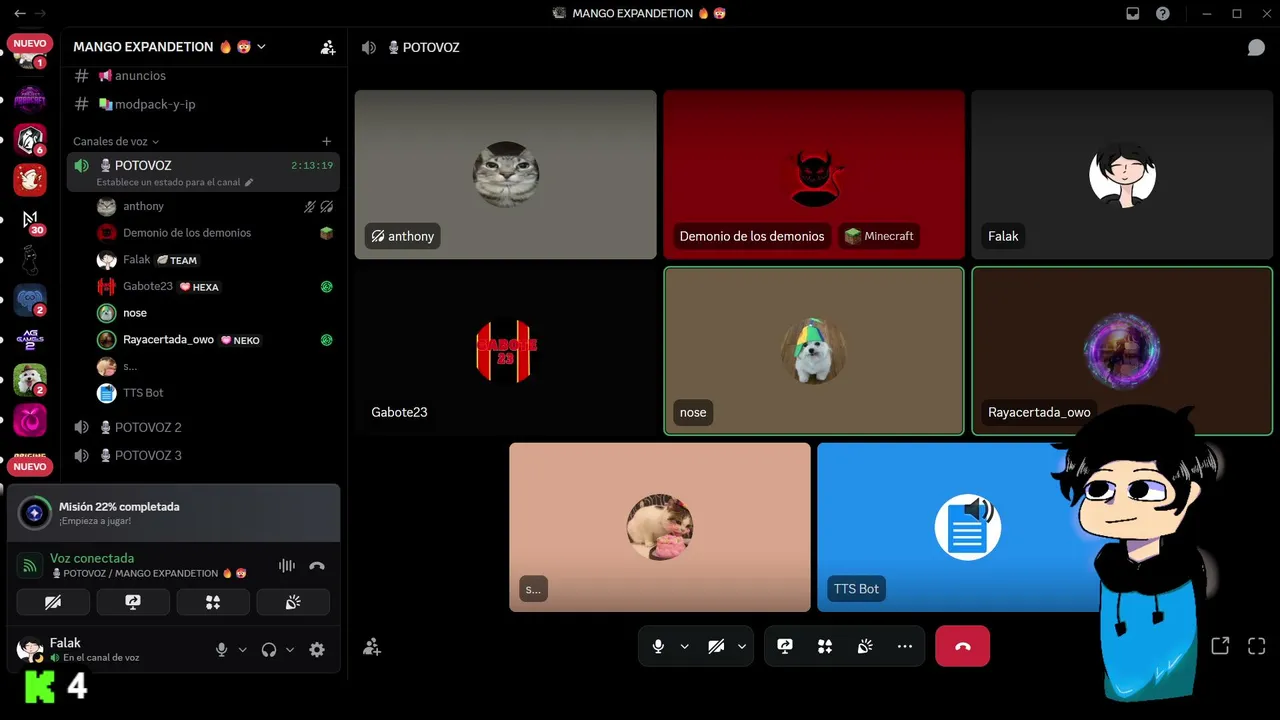Turn on camera in the call control bar

tap(716, 647)
